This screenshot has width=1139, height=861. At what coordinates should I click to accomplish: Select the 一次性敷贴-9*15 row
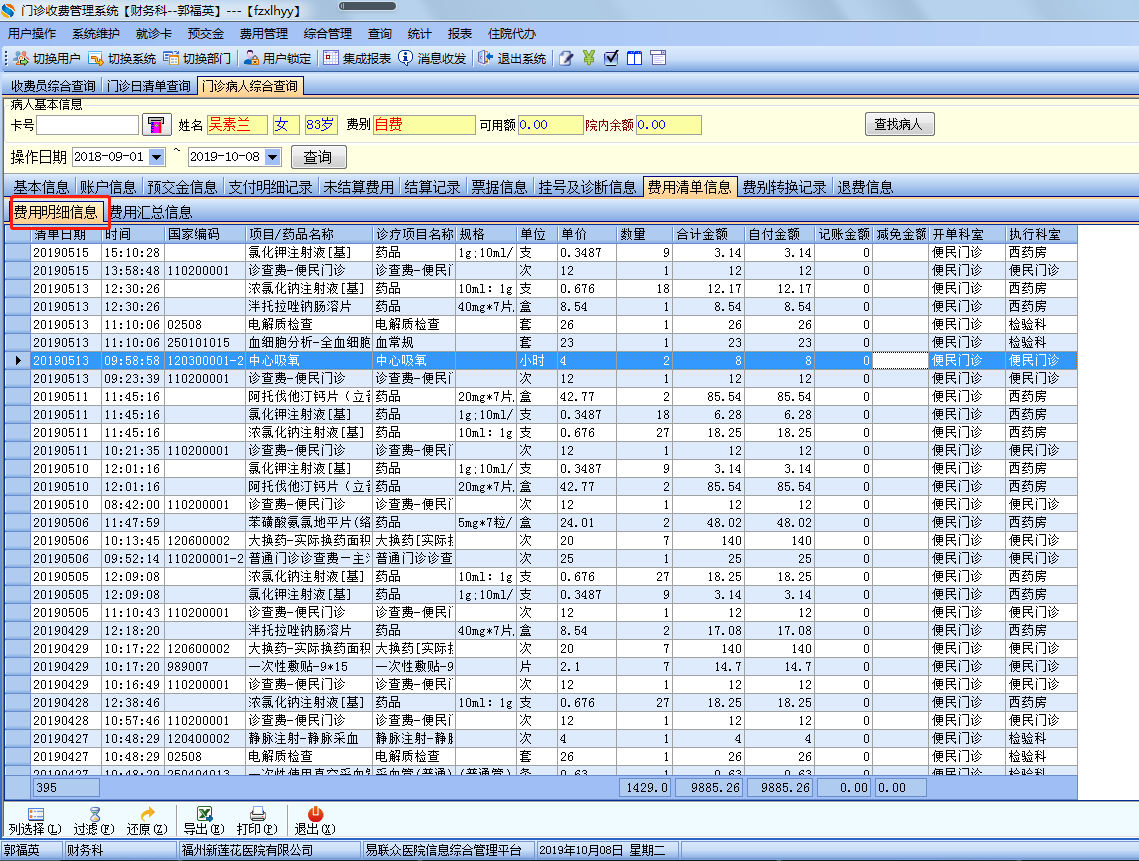541,666
